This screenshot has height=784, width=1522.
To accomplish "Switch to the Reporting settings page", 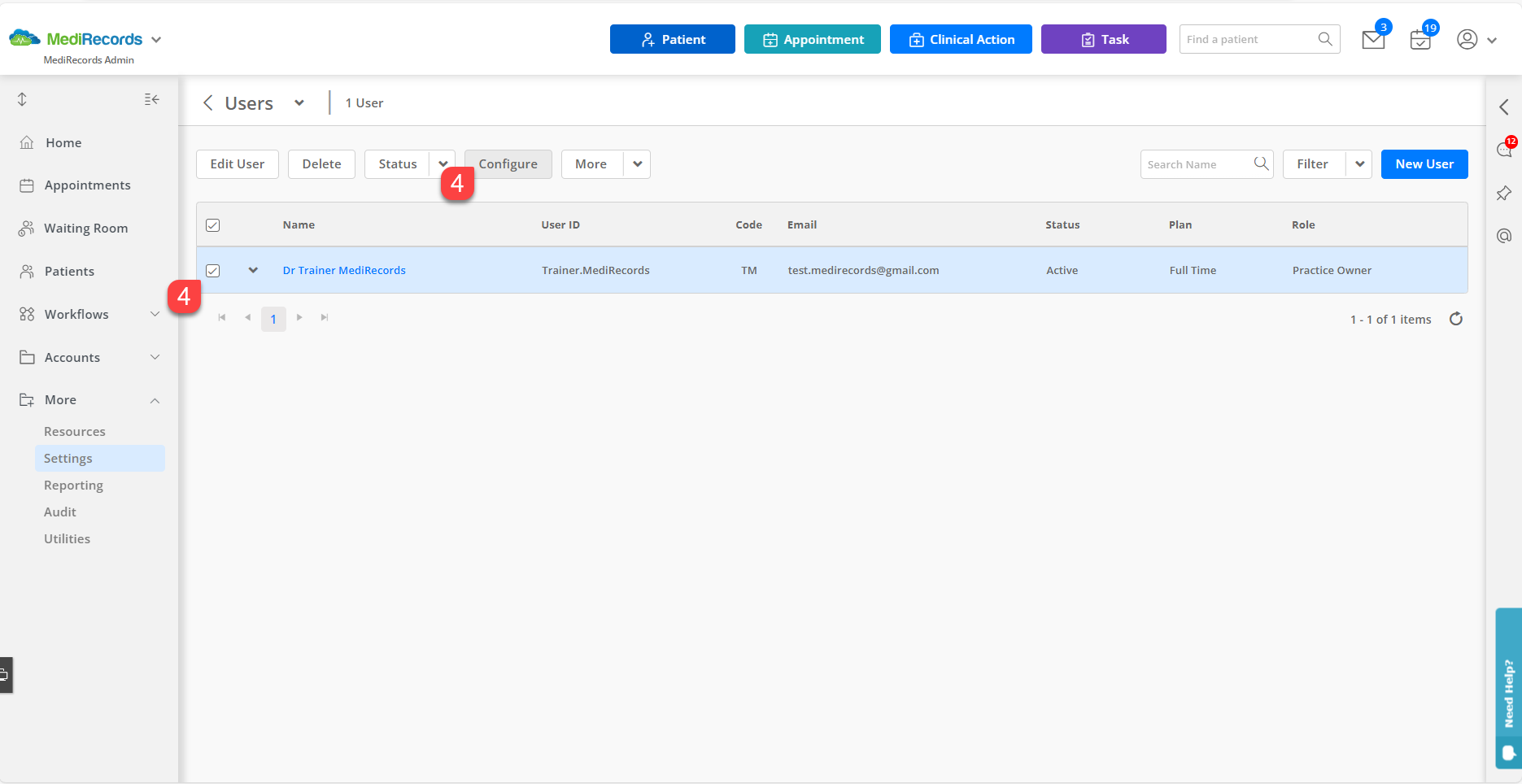I will coord(73,485).
